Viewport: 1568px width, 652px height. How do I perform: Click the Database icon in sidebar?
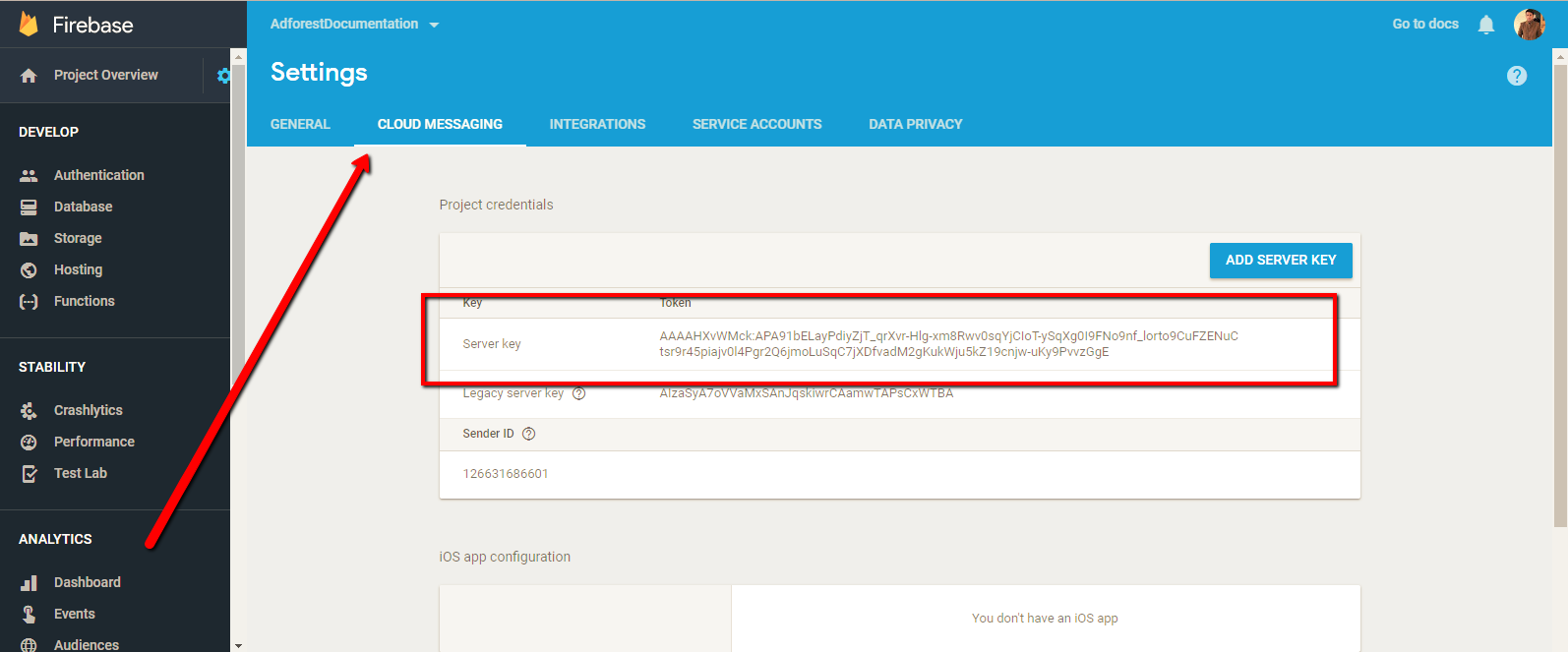[x=29, y=207]
